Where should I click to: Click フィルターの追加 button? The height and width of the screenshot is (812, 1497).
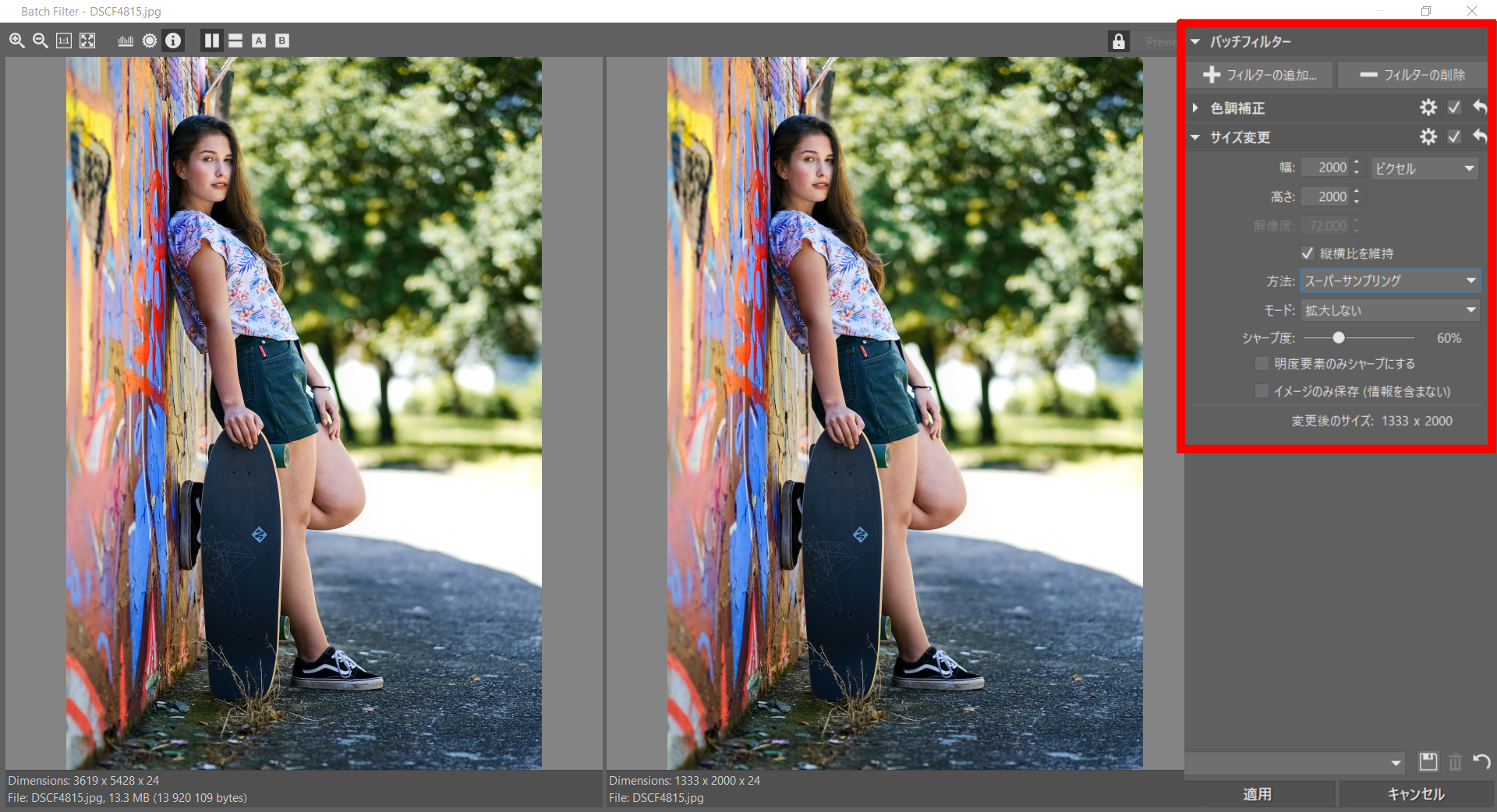point(1260,75)
